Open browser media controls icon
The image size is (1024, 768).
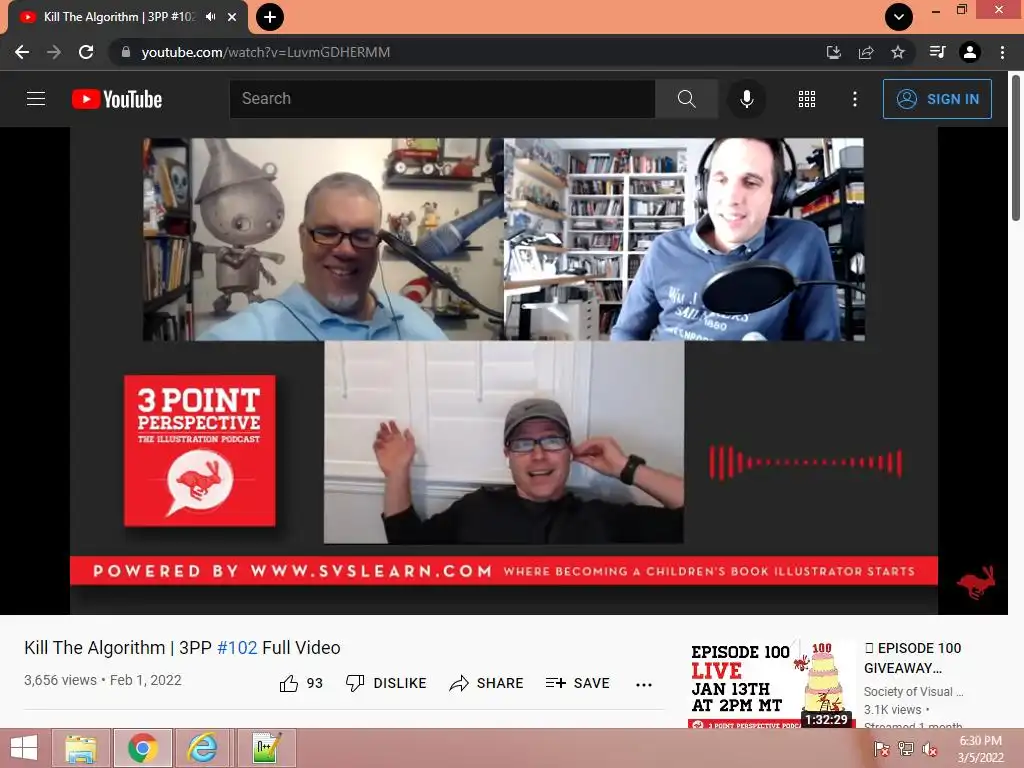tap(938, 52)
